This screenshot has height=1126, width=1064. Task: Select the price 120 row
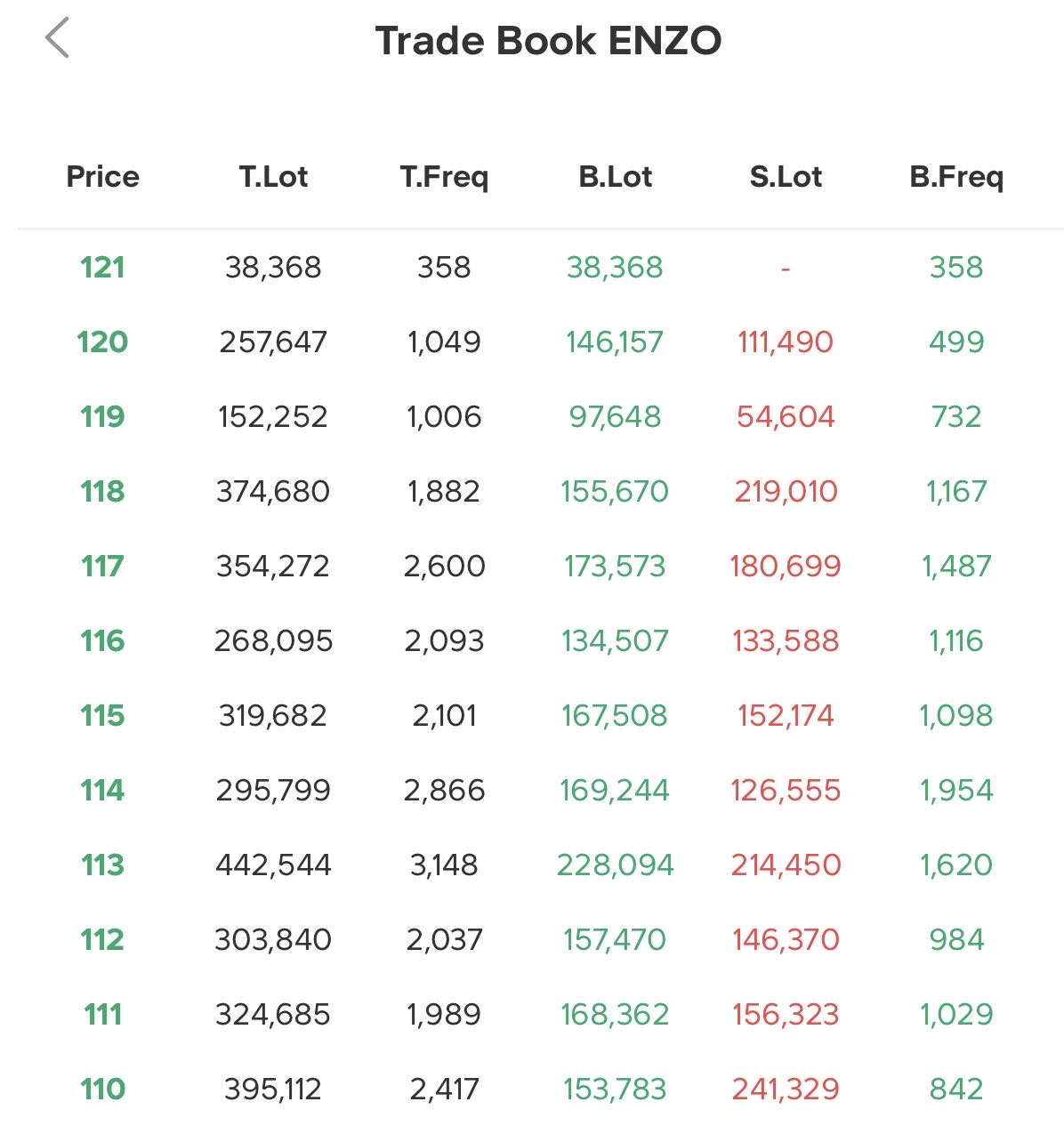pos(102,342)
